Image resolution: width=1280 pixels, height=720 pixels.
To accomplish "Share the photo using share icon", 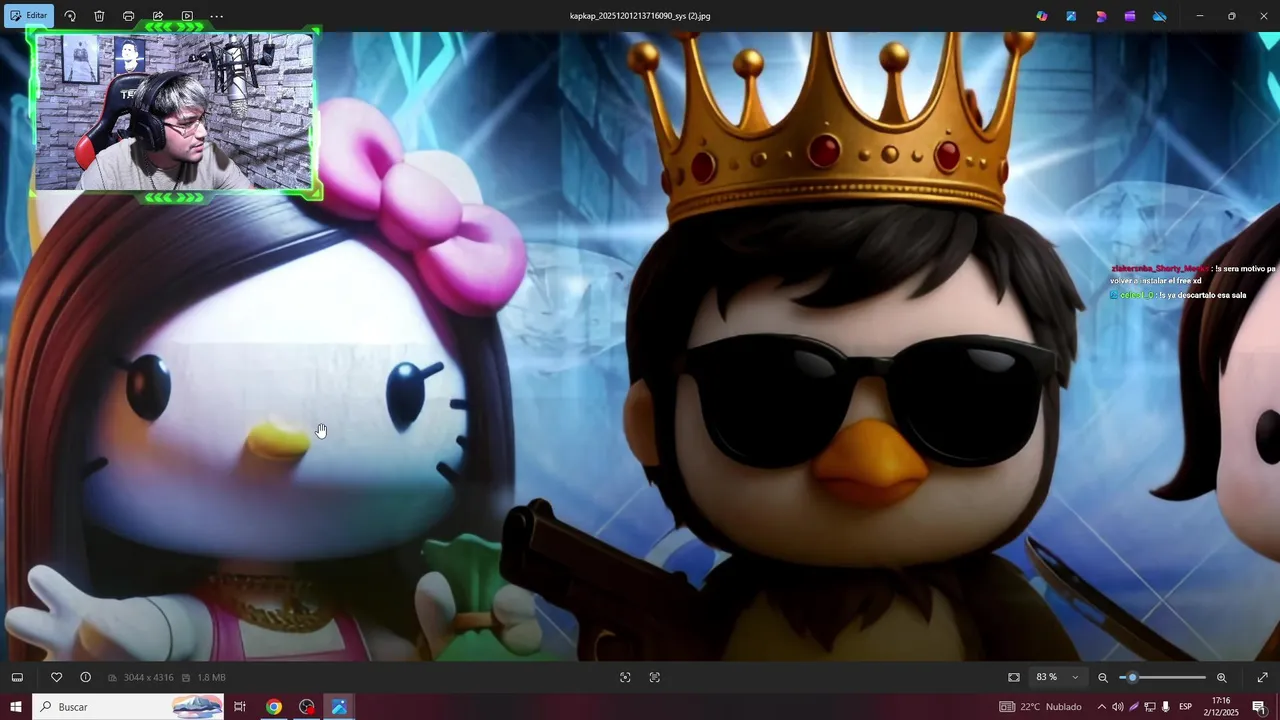I will 158,16.
